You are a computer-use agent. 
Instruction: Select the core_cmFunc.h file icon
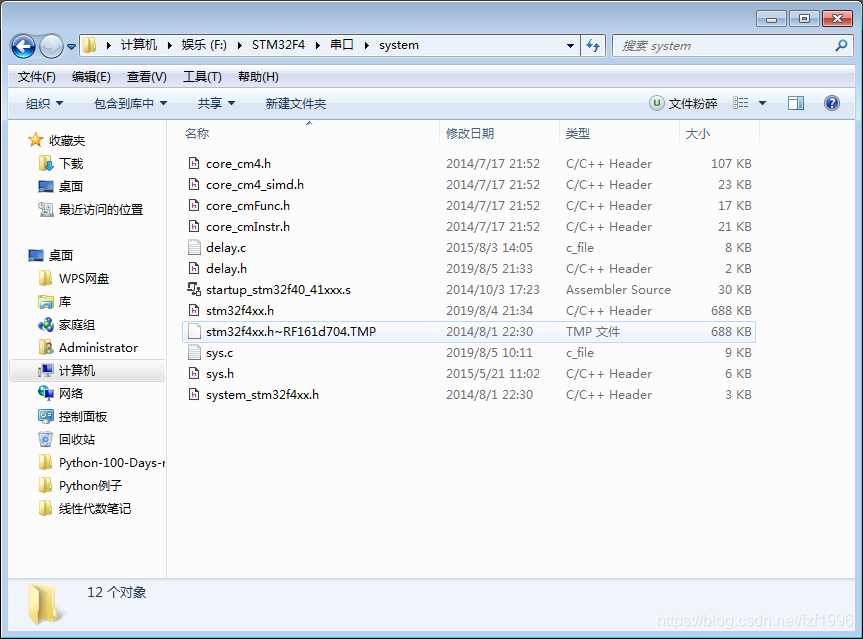coord(194,205)
